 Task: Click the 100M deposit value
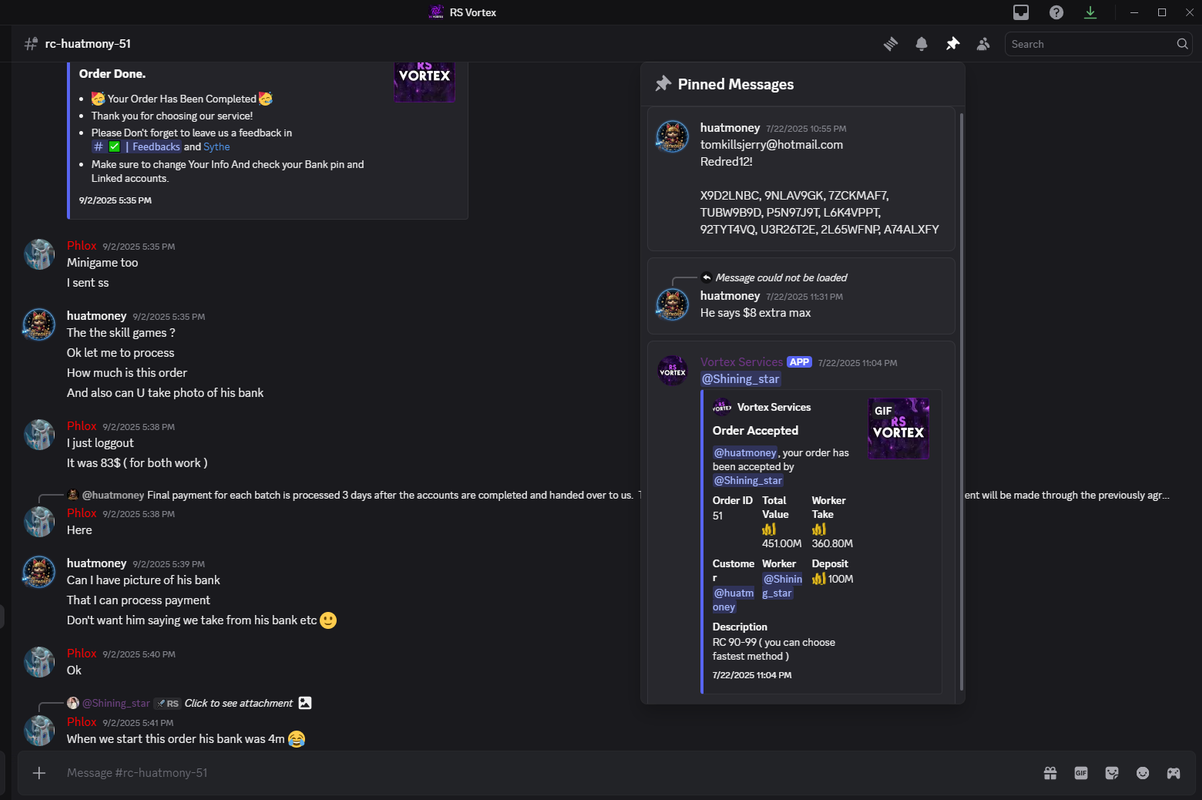click(x=841, y=579)
